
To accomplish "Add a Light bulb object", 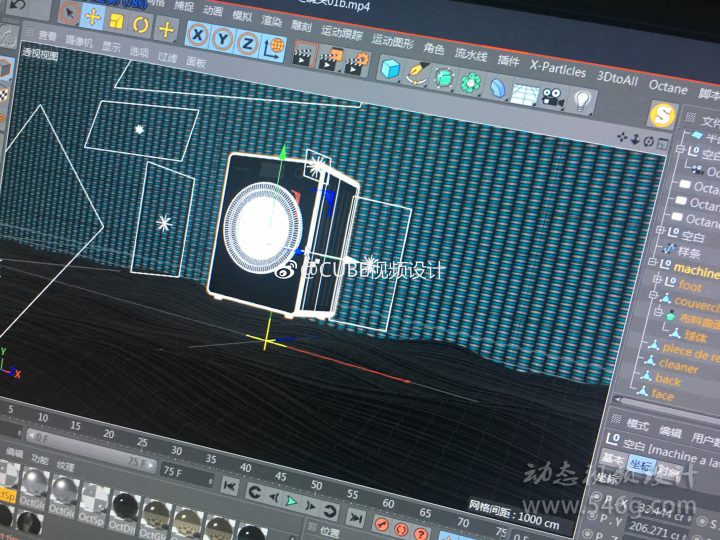I will click(x=582, y=101).
